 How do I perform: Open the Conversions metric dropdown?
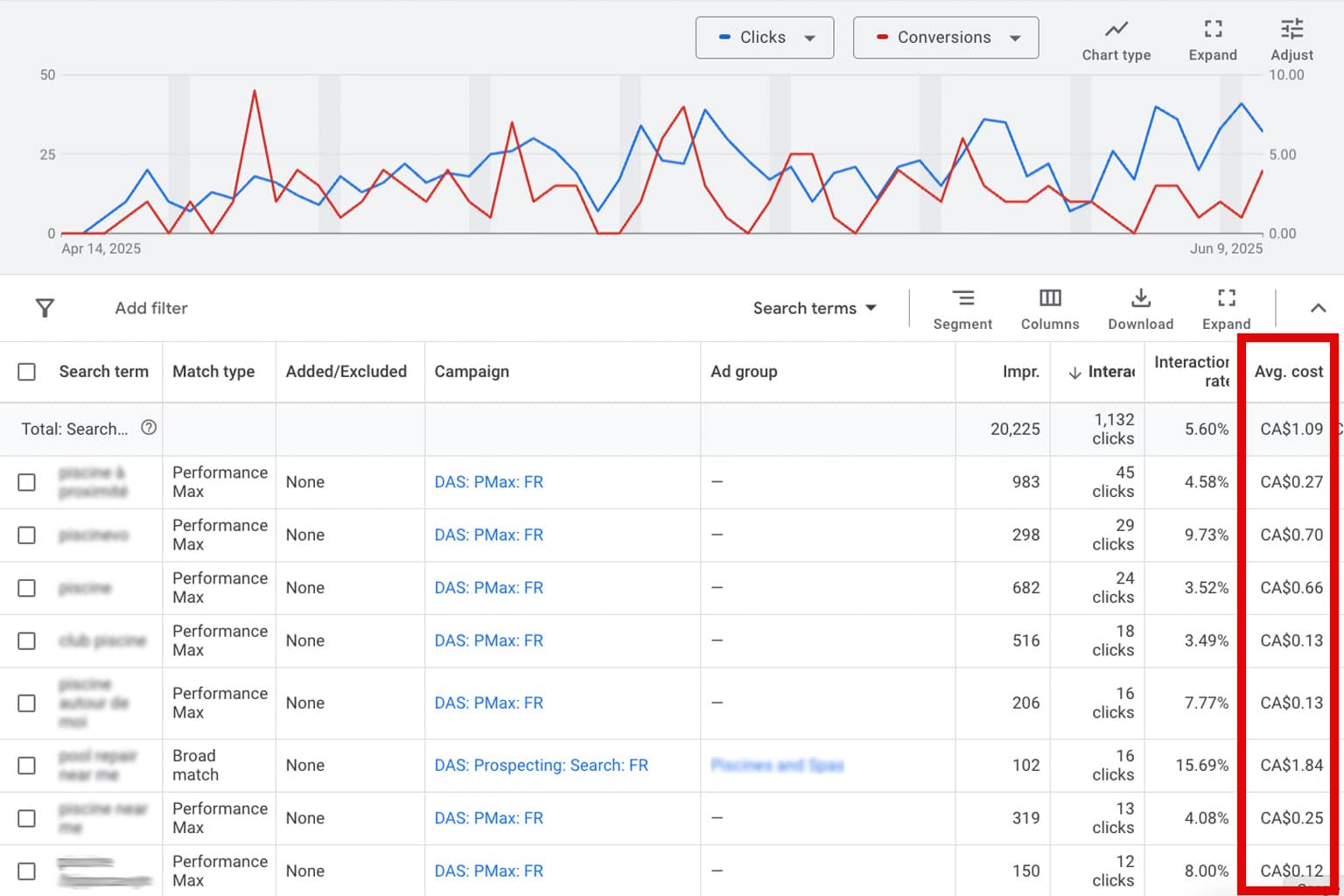coord(946,38)
